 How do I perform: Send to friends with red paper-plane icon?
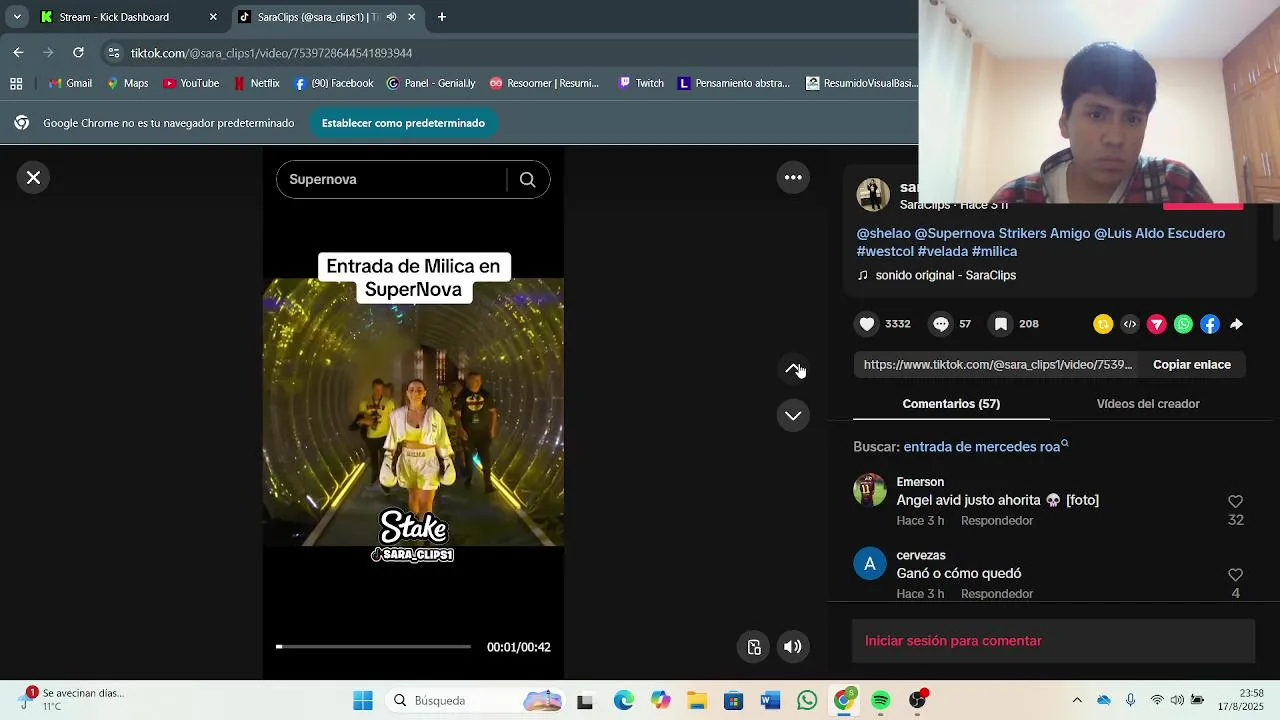(1157, 324)
